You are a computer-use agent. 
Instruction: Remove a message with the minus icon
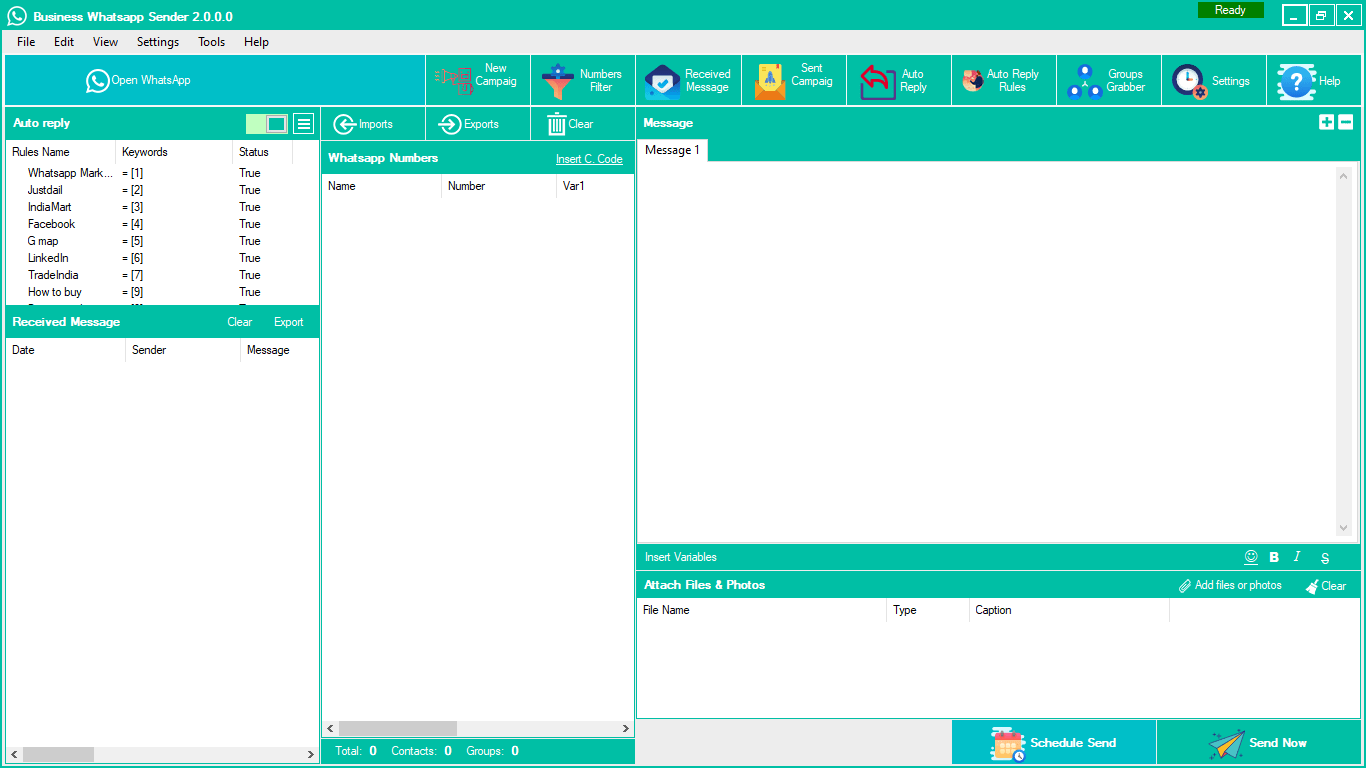[1346, 122]
